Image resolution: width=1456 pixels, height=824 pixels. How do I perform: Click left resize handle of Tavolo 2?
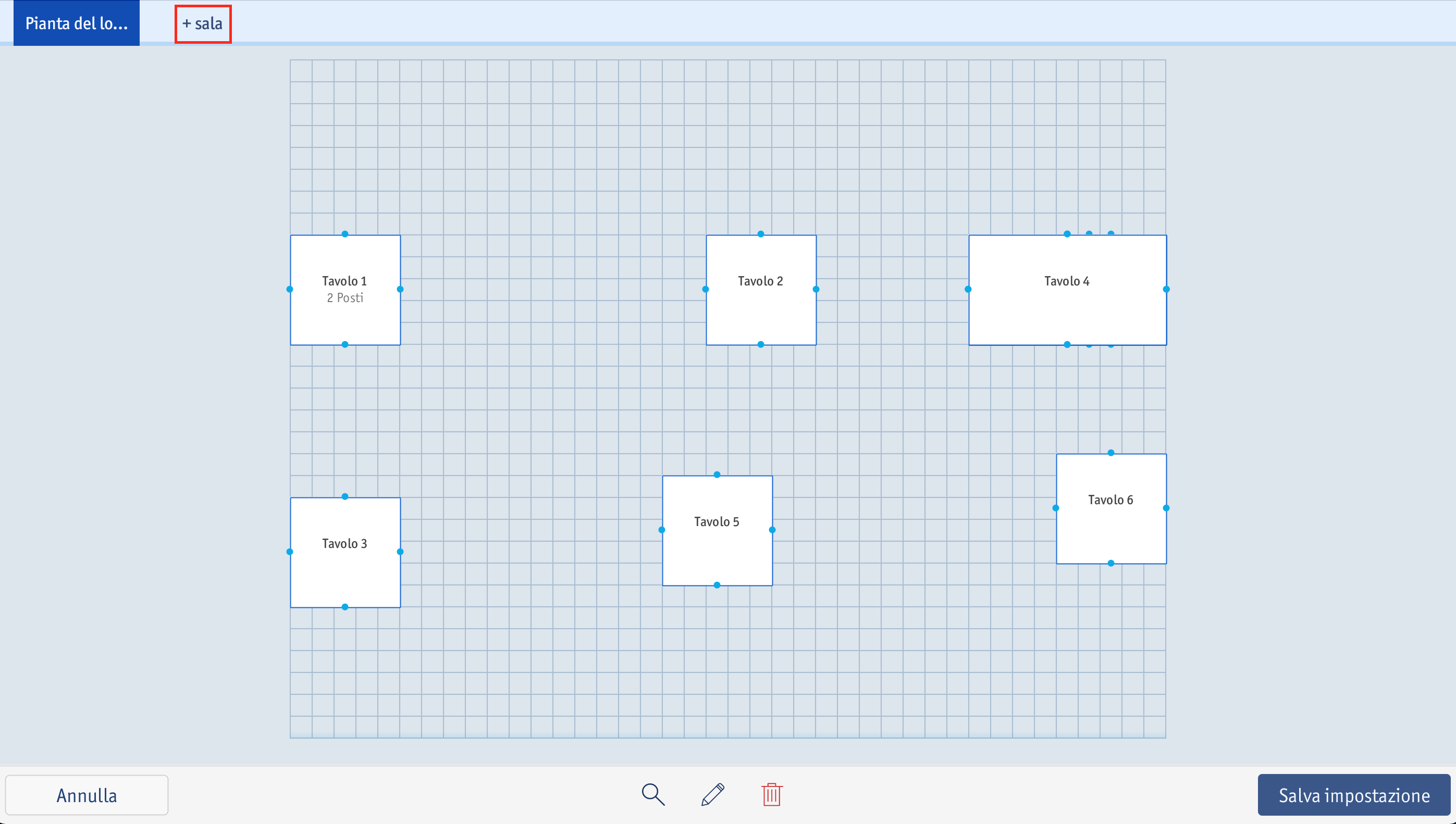(x=706, y=289)
